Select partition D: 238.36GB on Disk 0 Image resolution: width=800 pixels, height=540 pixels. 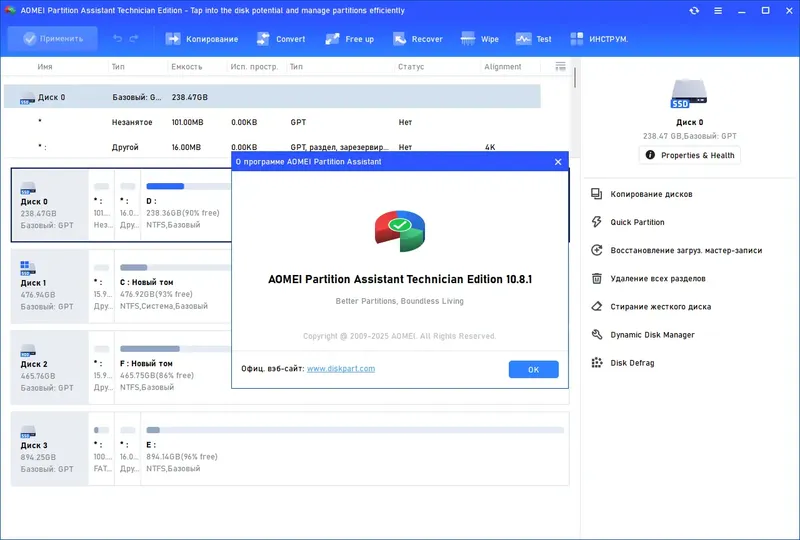tap(187, 205)
